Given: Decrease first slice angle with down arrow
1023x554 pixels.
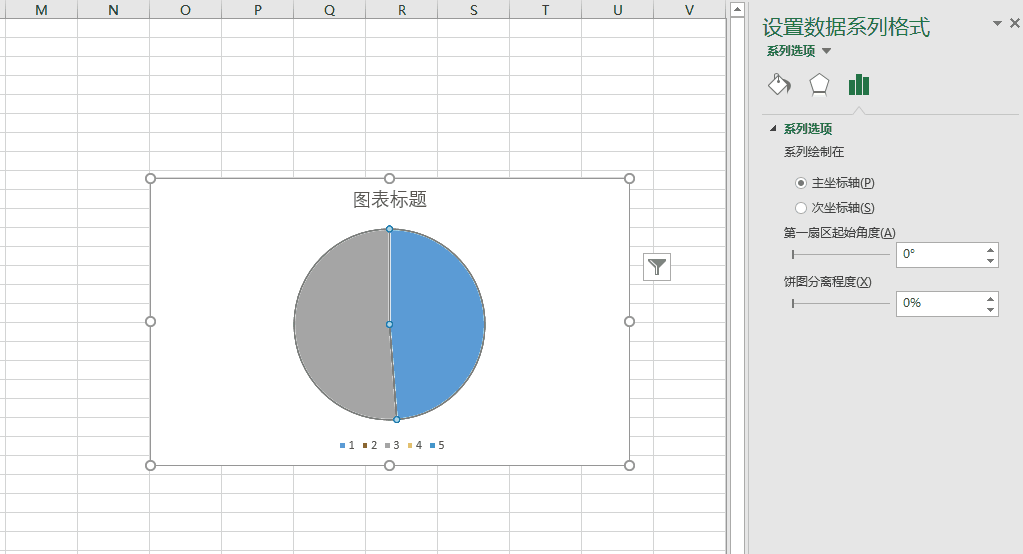Looking at the screenshot, I should tap(990, 260).
